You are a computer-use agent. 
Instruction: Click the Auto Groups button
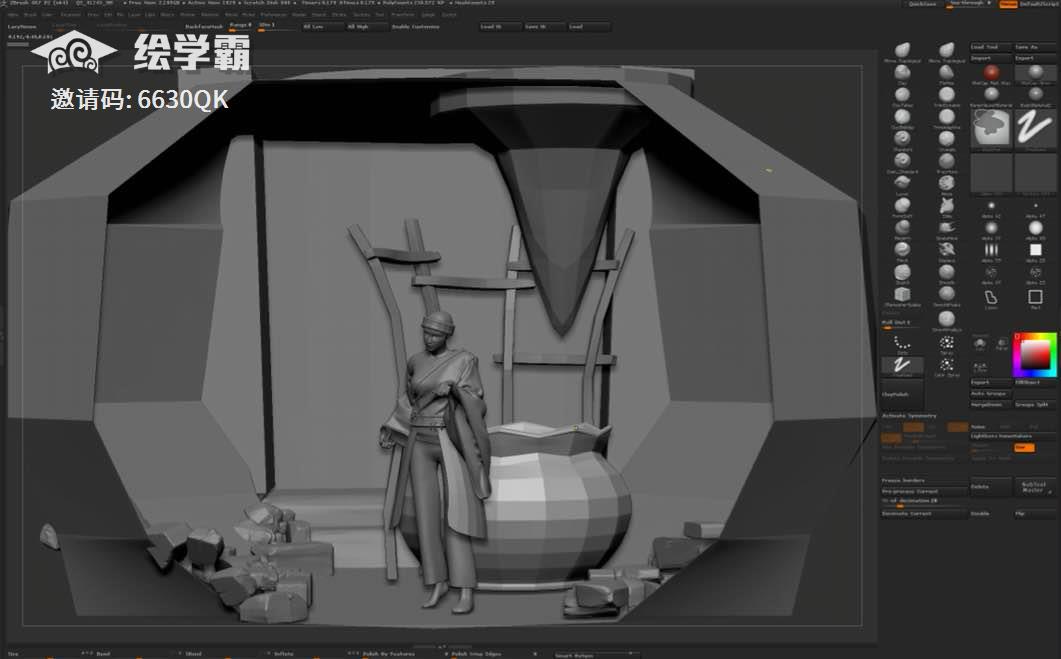tap(991, 394)
